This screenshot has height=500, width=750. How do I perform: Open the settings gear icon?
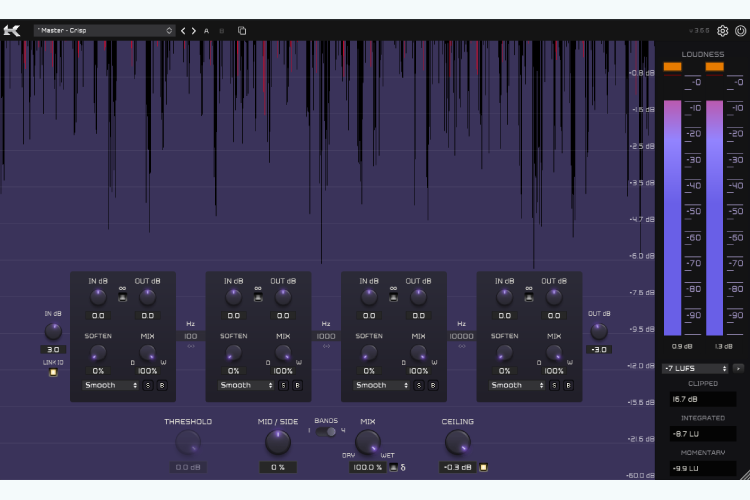coord(722,31)
